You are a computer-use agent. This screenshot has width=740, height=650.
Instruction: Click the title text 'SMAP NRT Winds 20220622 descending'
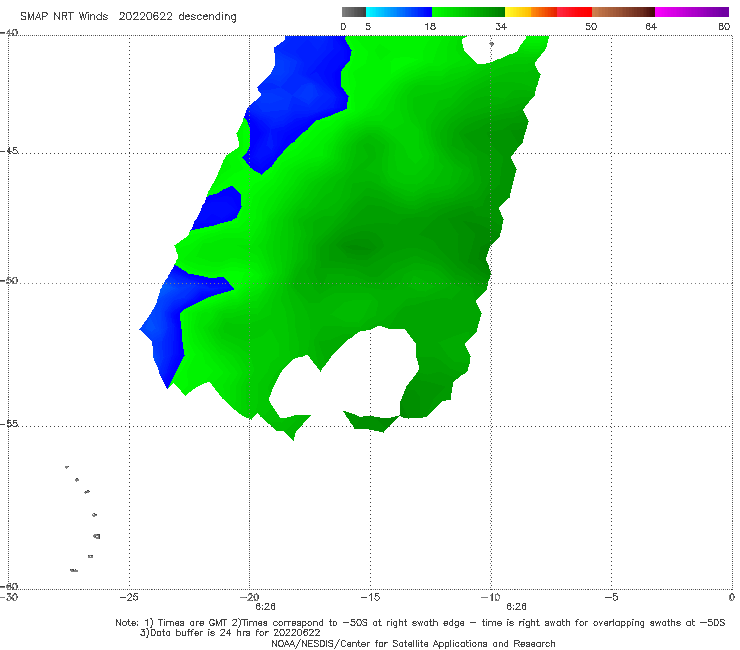[128, 17]
